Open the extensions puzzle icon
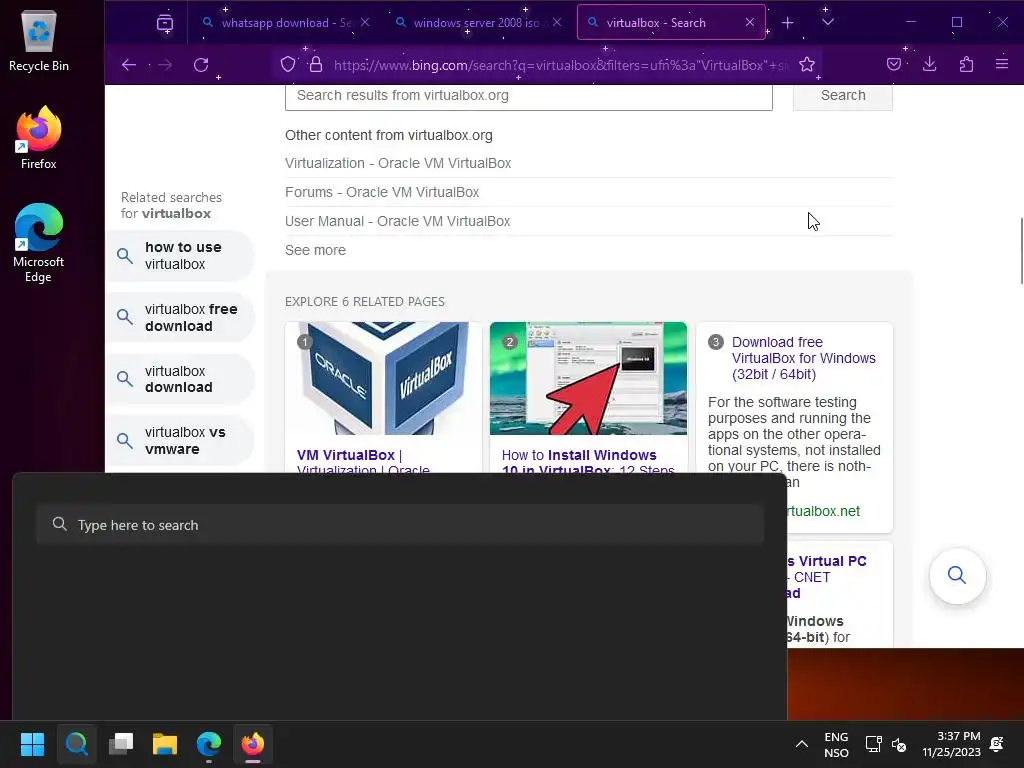Screen dimensions: 1024x768 966,64
